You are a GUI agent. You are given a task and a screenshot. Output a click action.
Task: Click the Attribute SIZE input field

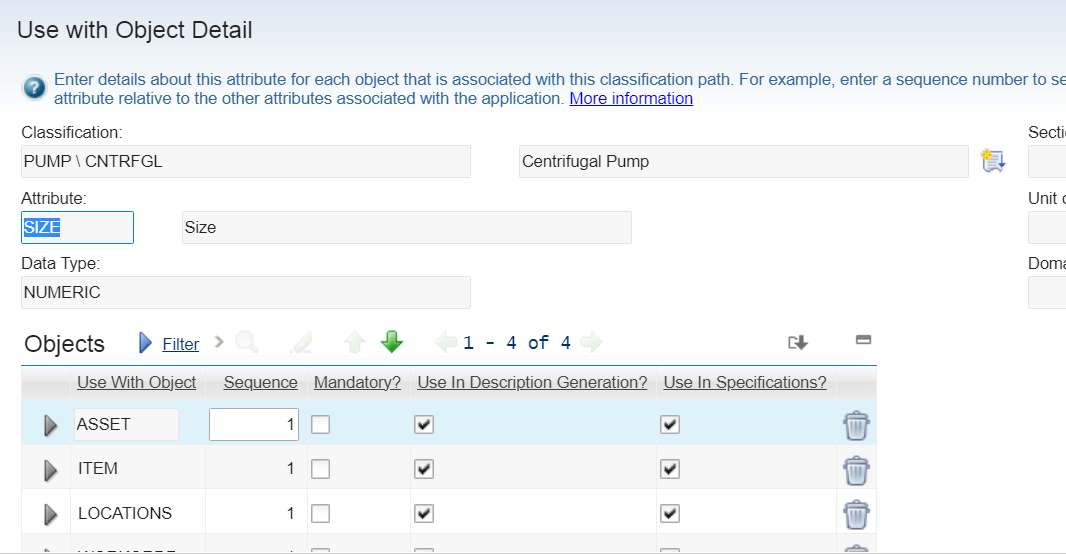77,228
